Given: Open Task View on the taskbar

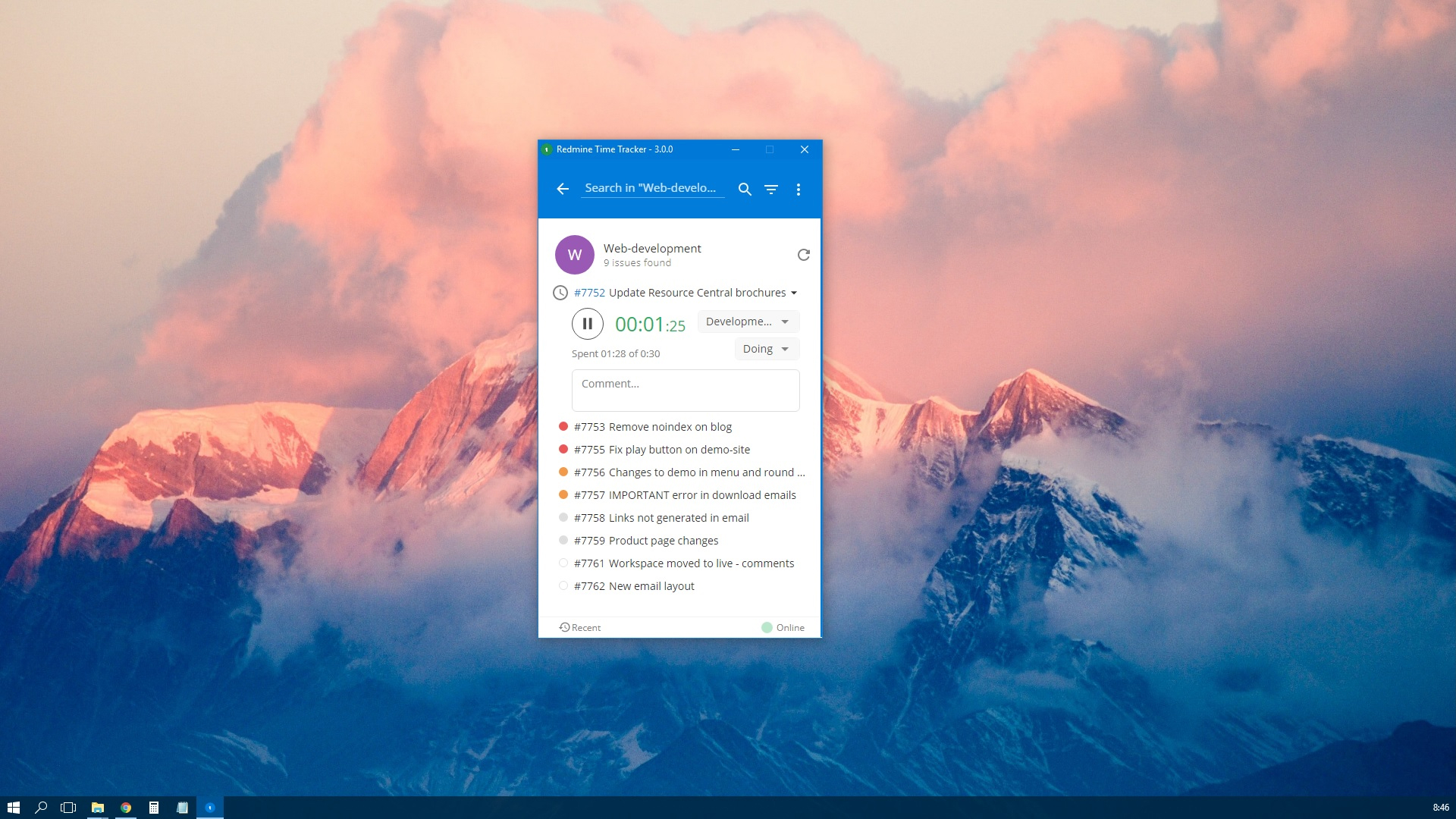Looking at the screenshot, I should coord(68,808).
